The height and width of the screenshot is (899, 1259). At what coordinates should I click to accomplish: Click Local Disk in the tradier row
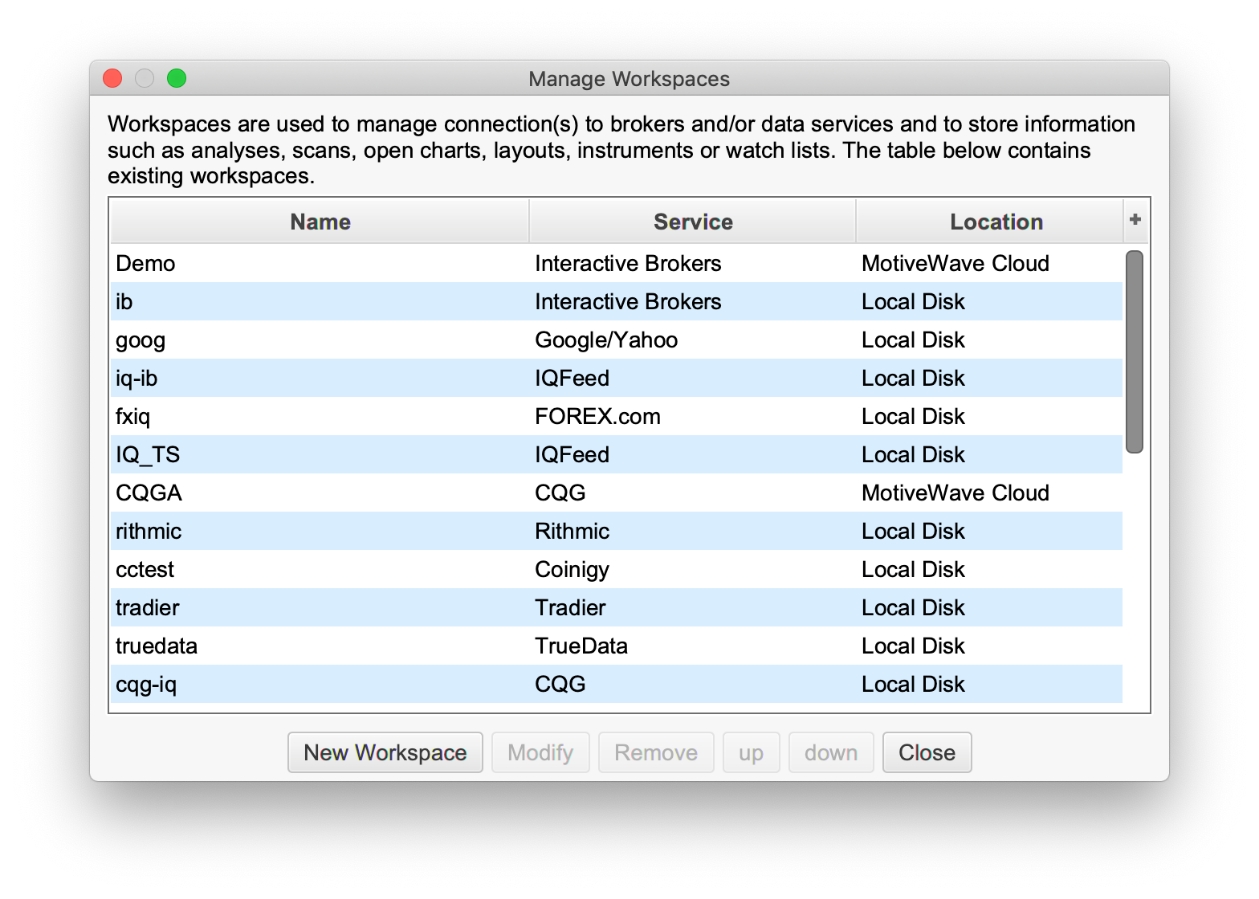click(913, 607)
